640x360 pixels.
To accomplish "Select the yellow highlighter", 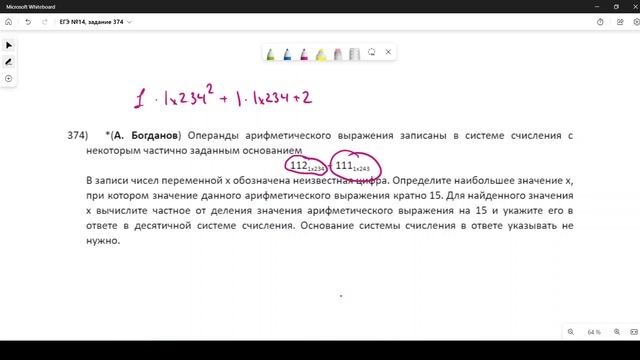I will click(321, 54).
